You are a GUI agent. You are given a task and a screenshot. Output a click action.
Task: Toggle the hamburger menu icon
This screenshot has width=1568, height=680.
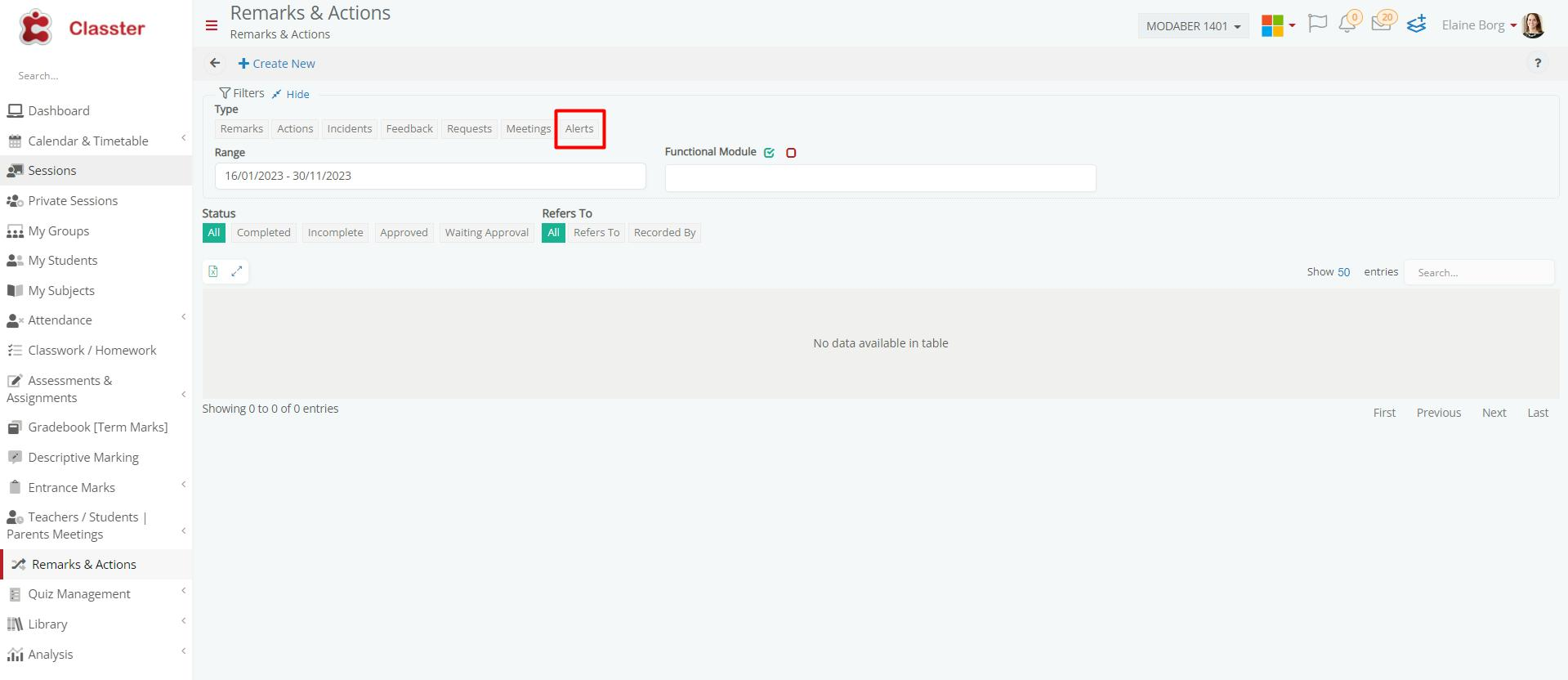[x=212, y=26]
